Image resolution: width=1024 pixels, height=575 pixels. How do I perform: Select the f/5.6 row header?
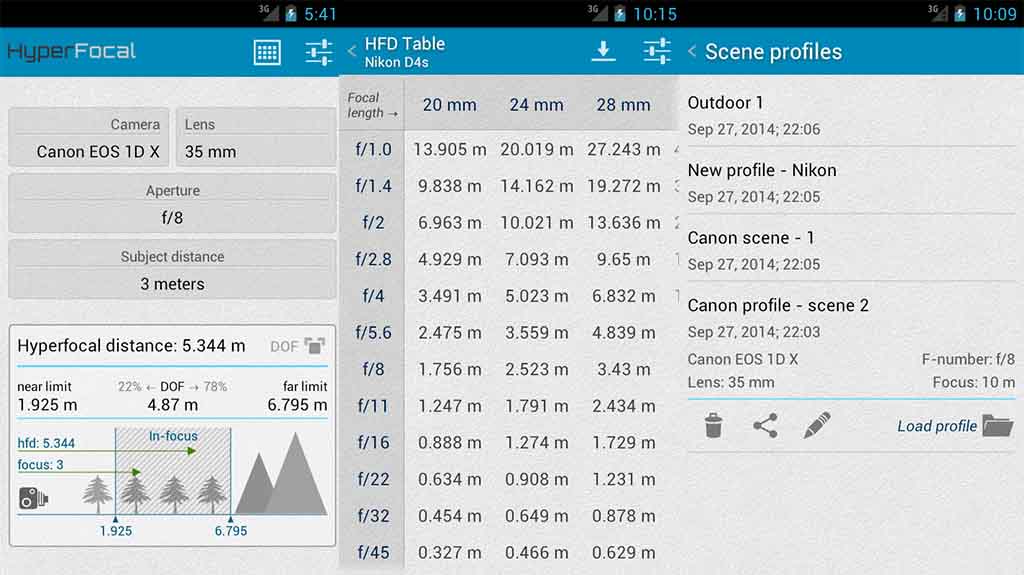373,332
